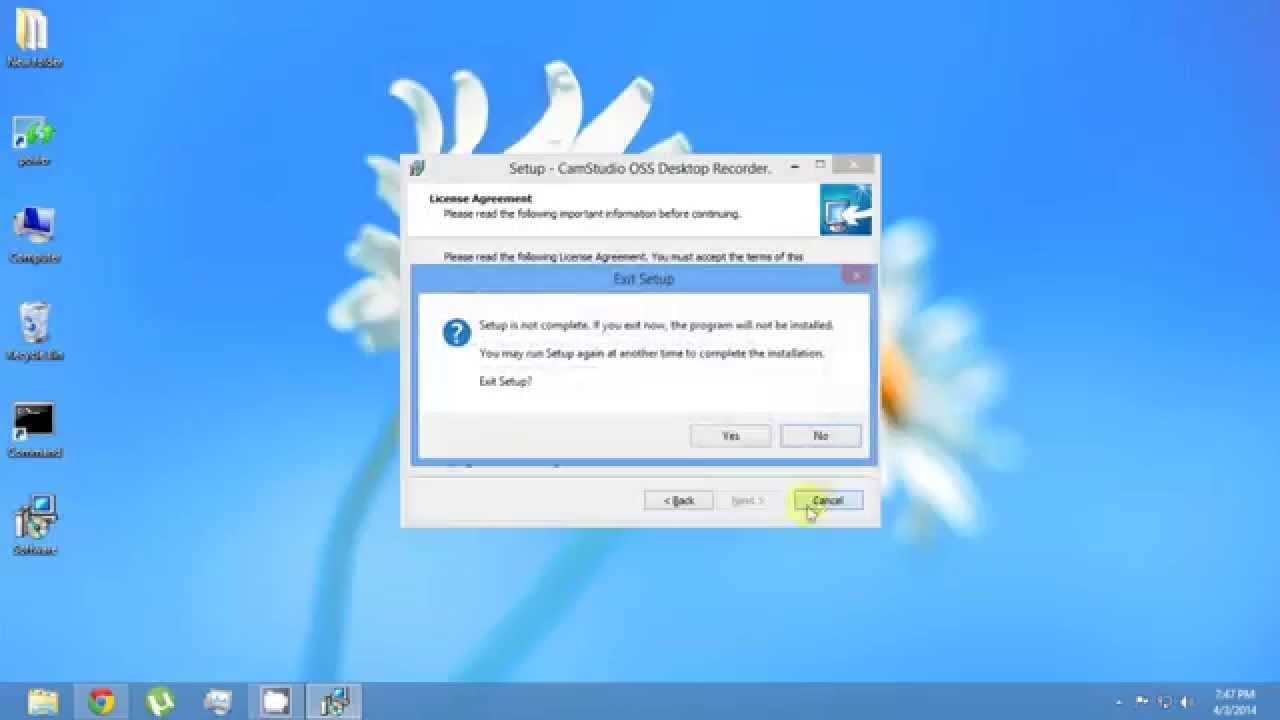Select the Software installer desktop icon
Viewport: 1280px width, 720px height.
34,525
